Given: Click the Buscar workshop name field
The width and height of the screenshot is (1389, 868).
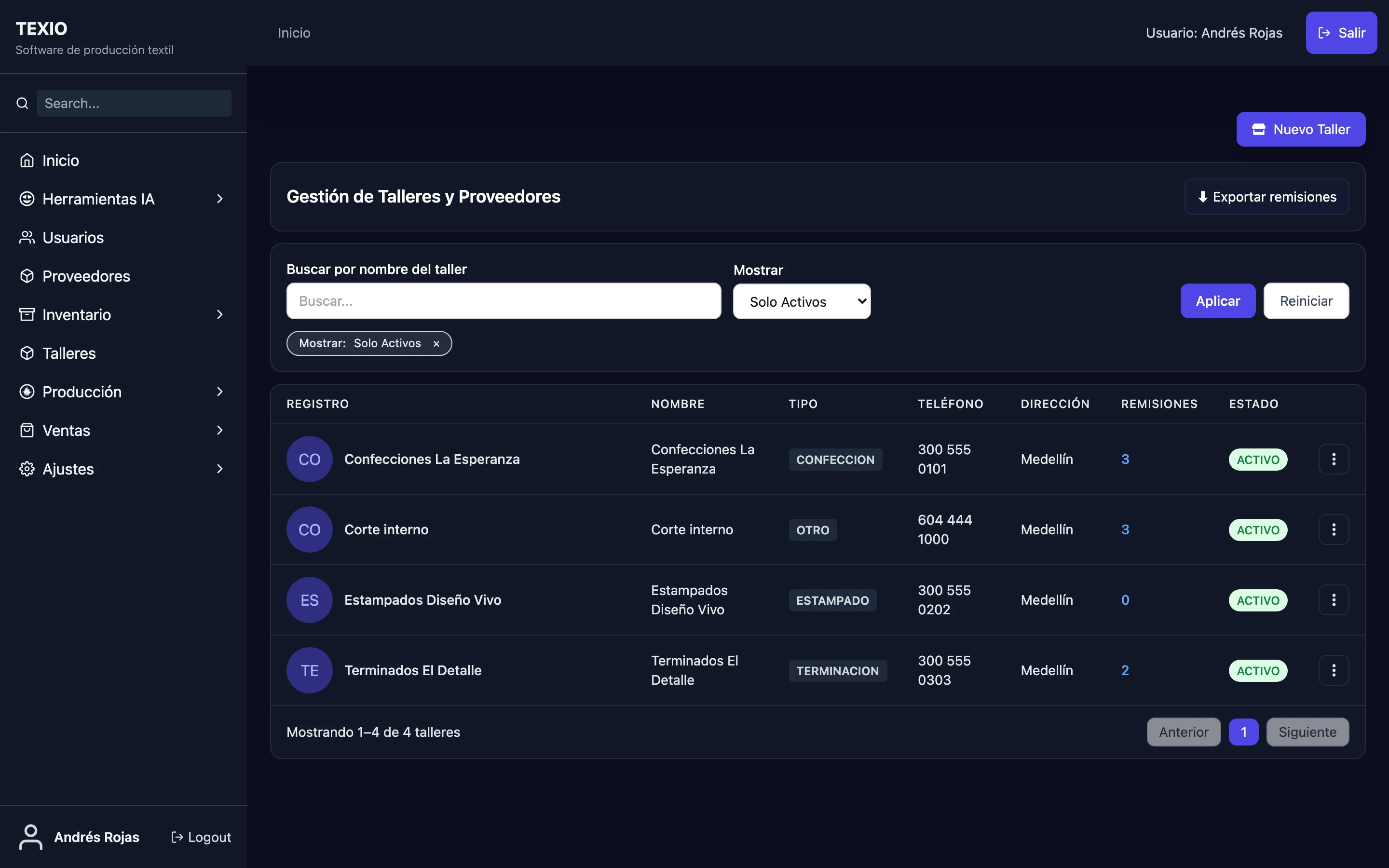Looking at the screenshot, I should tap(504, 301).
